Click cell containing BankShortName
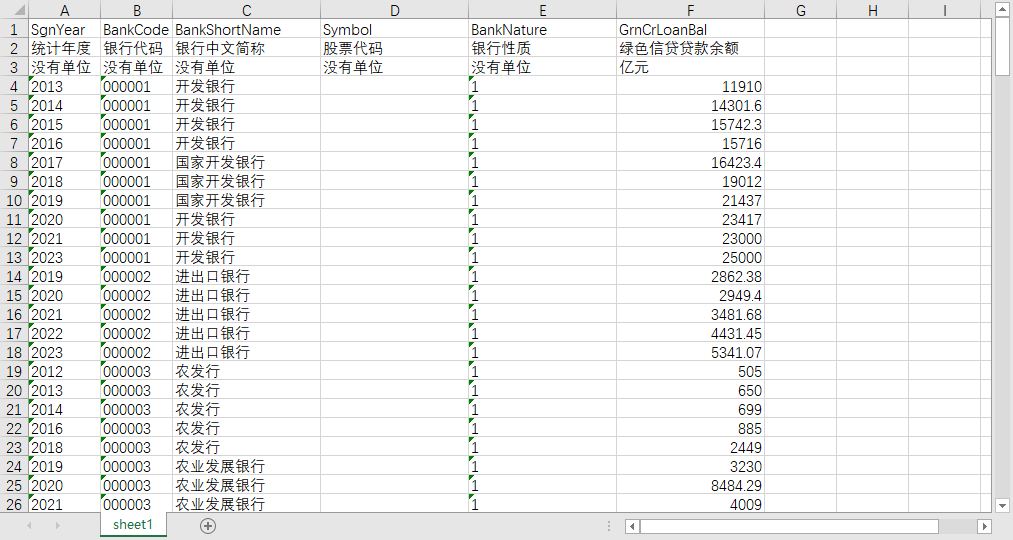The image size is (1013, 540). 247,29
